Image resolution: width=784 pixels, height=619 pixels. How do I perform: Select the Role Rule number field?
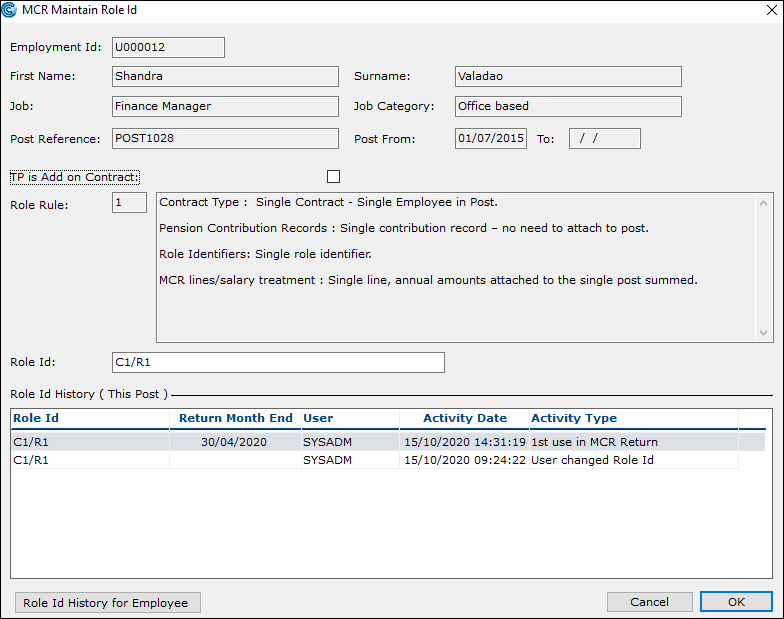pos(130,202)
